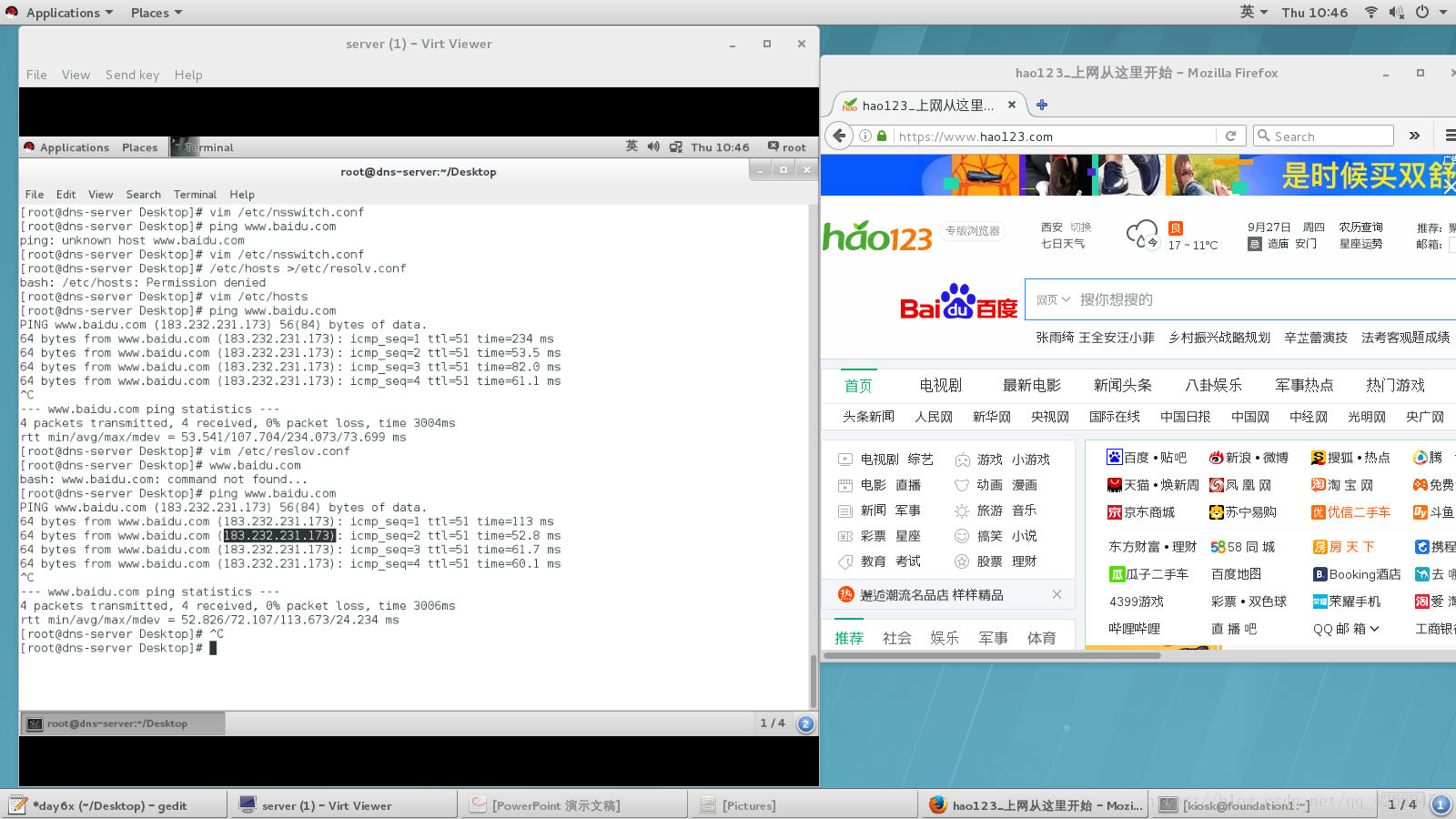1456x819 pixels.
Task: Open the Virt Viewer View menu
Action: (76, 75)
